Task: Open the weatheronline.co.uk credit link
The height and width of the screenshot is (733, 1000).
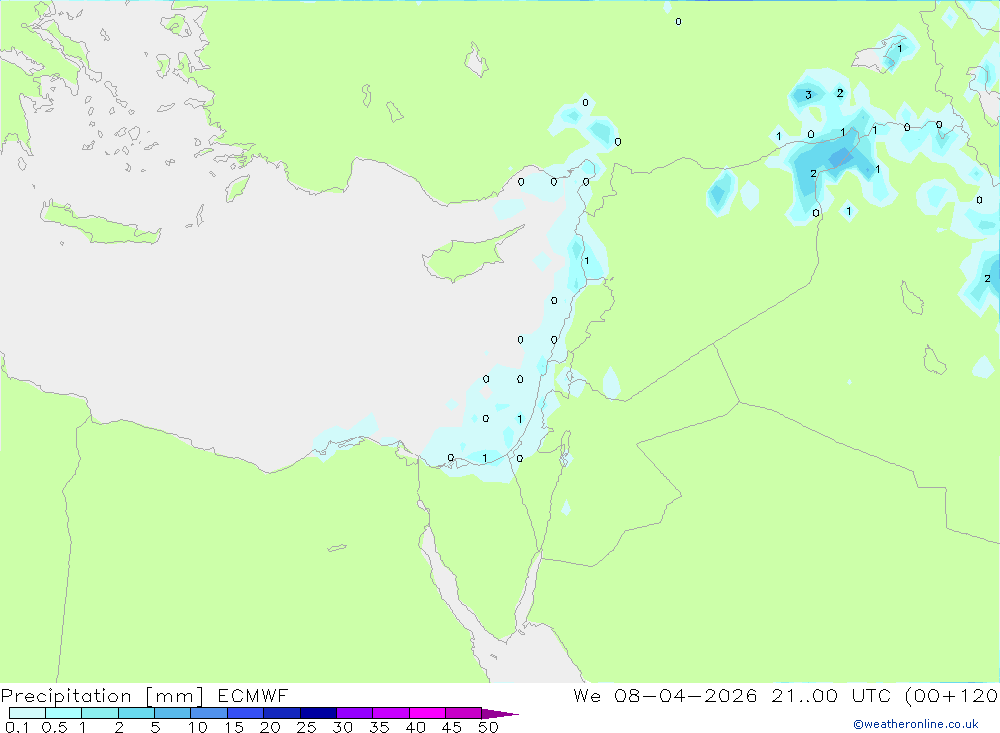Action: 916,724
